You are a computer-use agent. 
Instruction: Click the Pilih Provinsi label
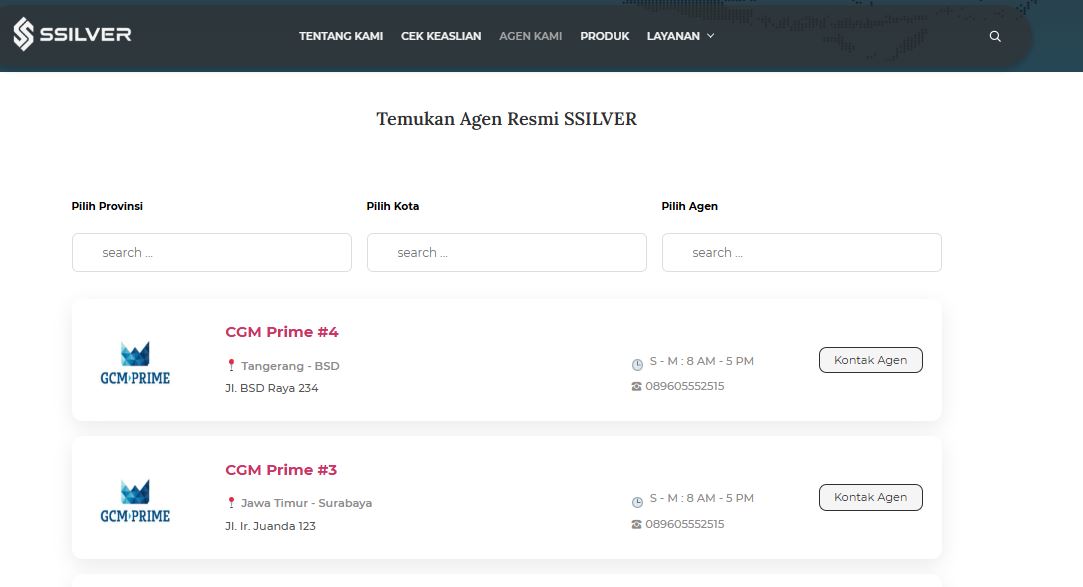click(x=107, y=206)
